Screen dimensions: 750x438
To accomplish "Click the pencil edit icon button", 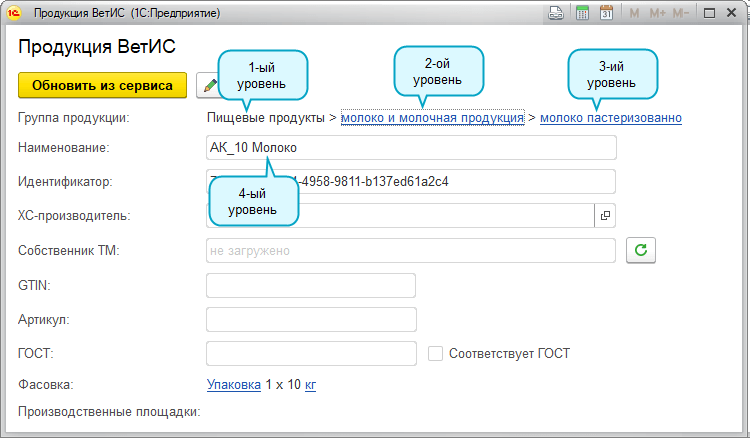I will point(209,86).
